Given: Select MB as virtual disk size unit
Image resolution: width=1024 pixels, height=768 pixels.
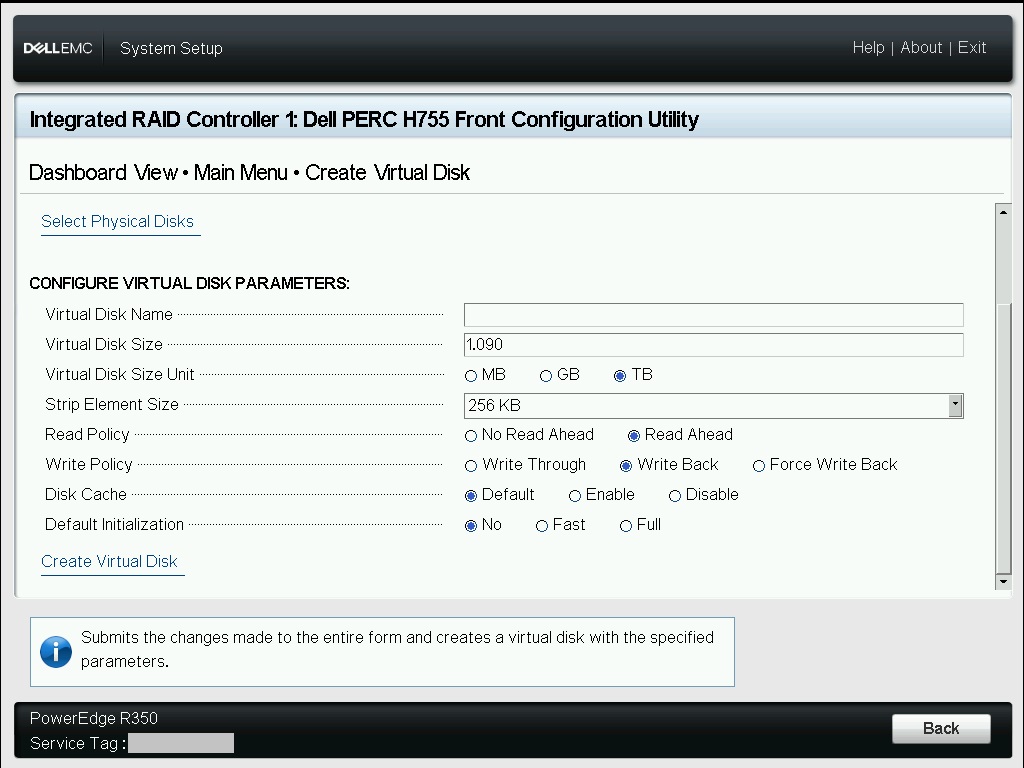Looking at the screenshot, I should tap(471, 376).
